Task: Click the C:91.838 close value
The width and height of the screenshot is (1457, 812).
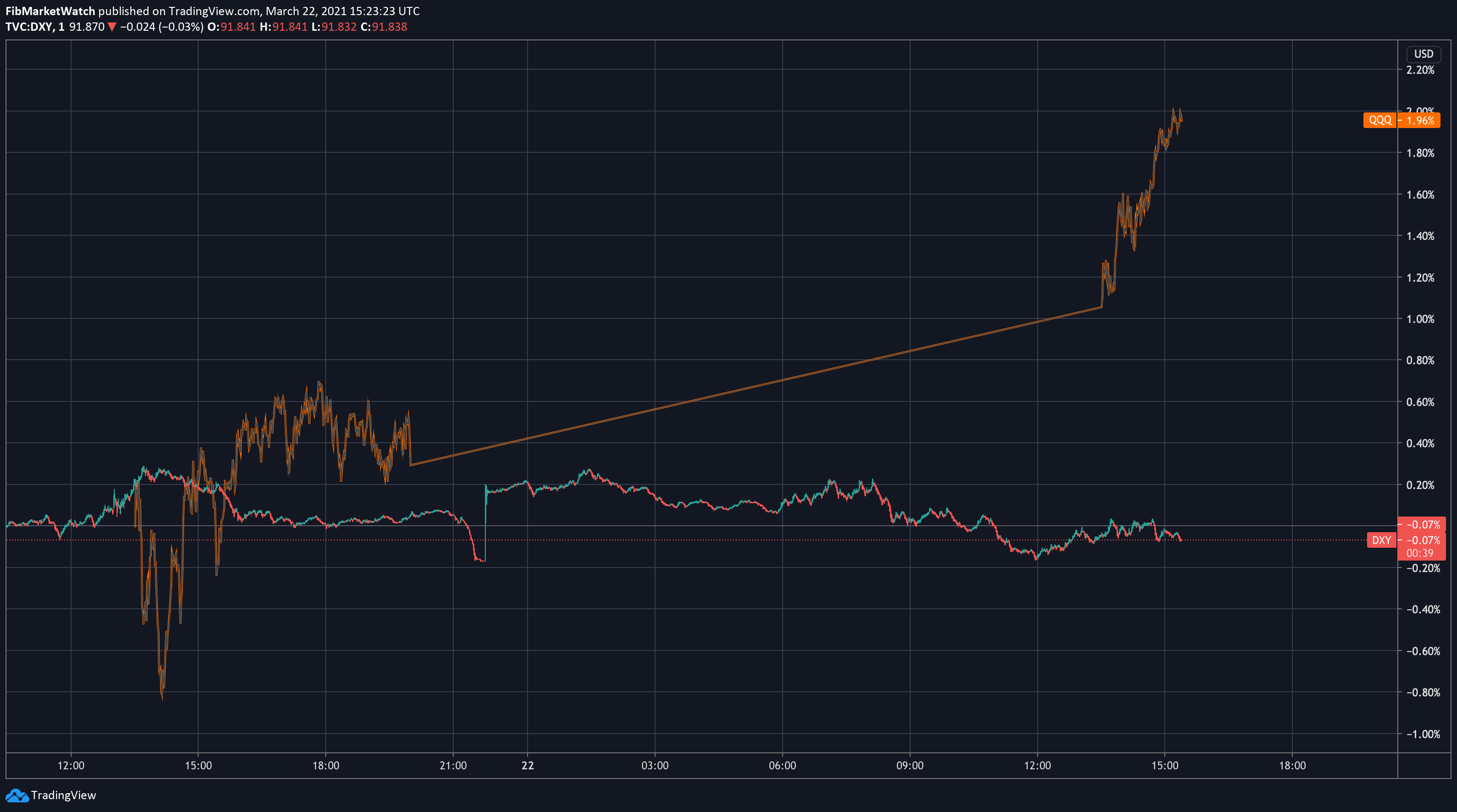Action: click(x=384, y=27)
